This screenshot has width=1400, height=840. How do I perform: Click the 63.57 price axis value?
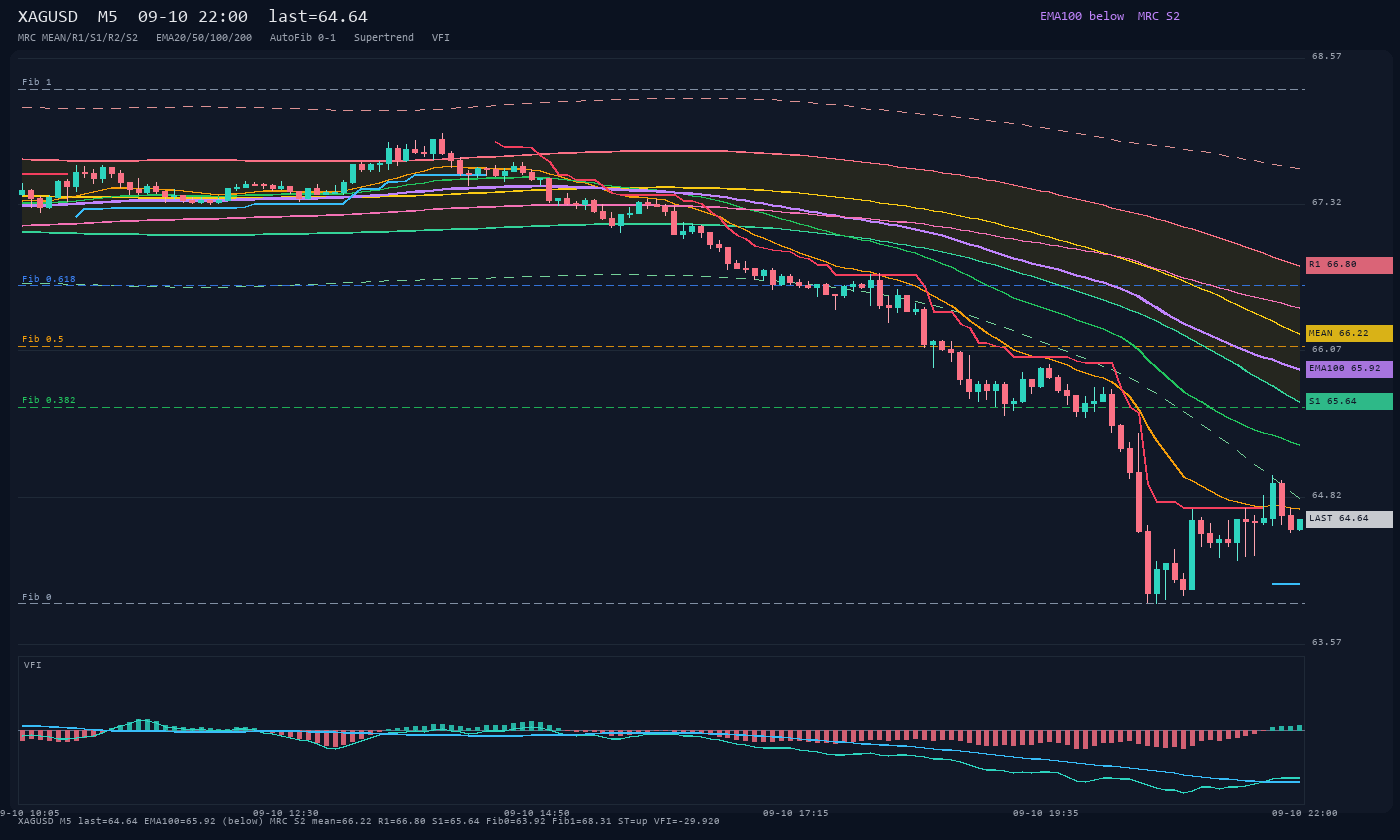tap(1327, 642)
